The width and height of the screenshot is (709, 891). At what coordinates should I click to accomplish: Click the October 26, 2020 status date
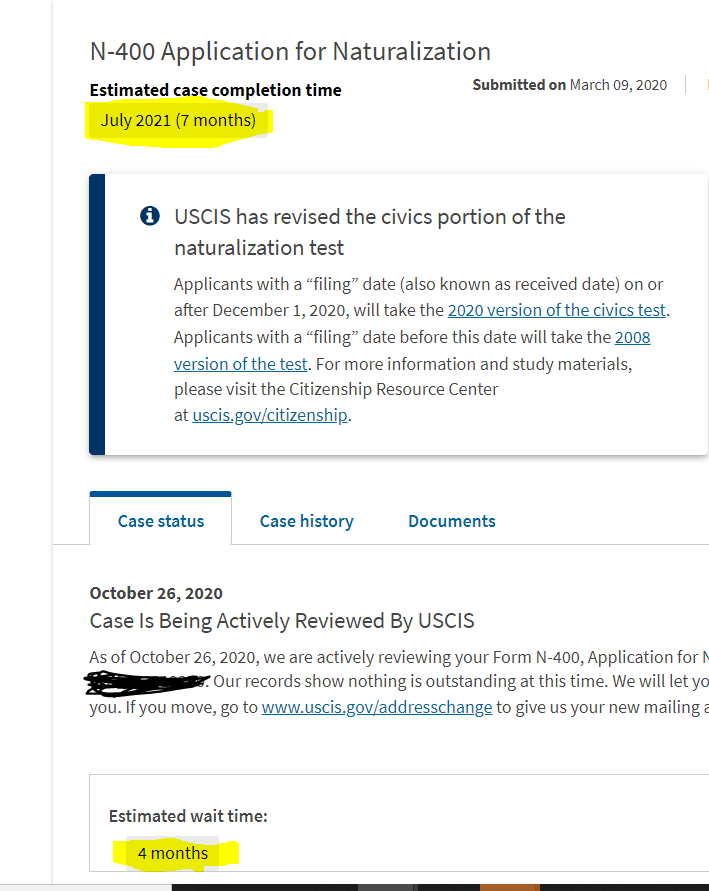156,593
